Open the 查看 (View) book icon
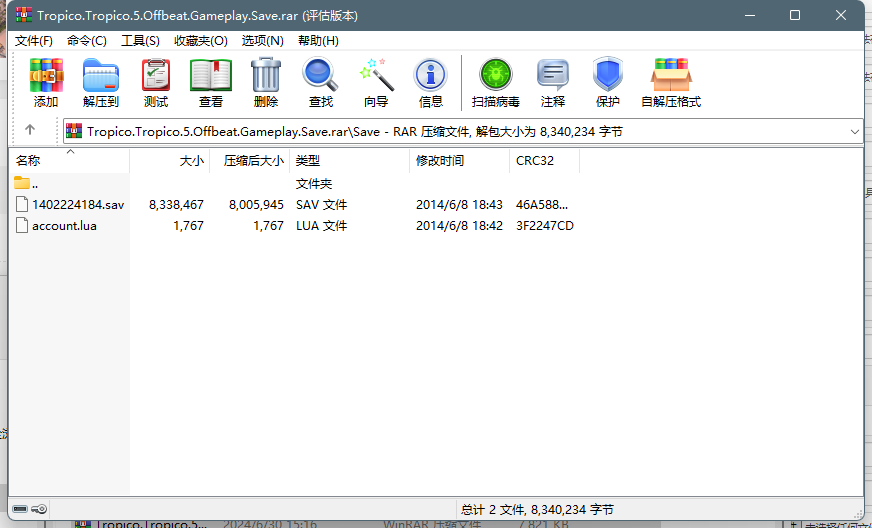Viewport: 872px width, 528px height. coord(211,75)
